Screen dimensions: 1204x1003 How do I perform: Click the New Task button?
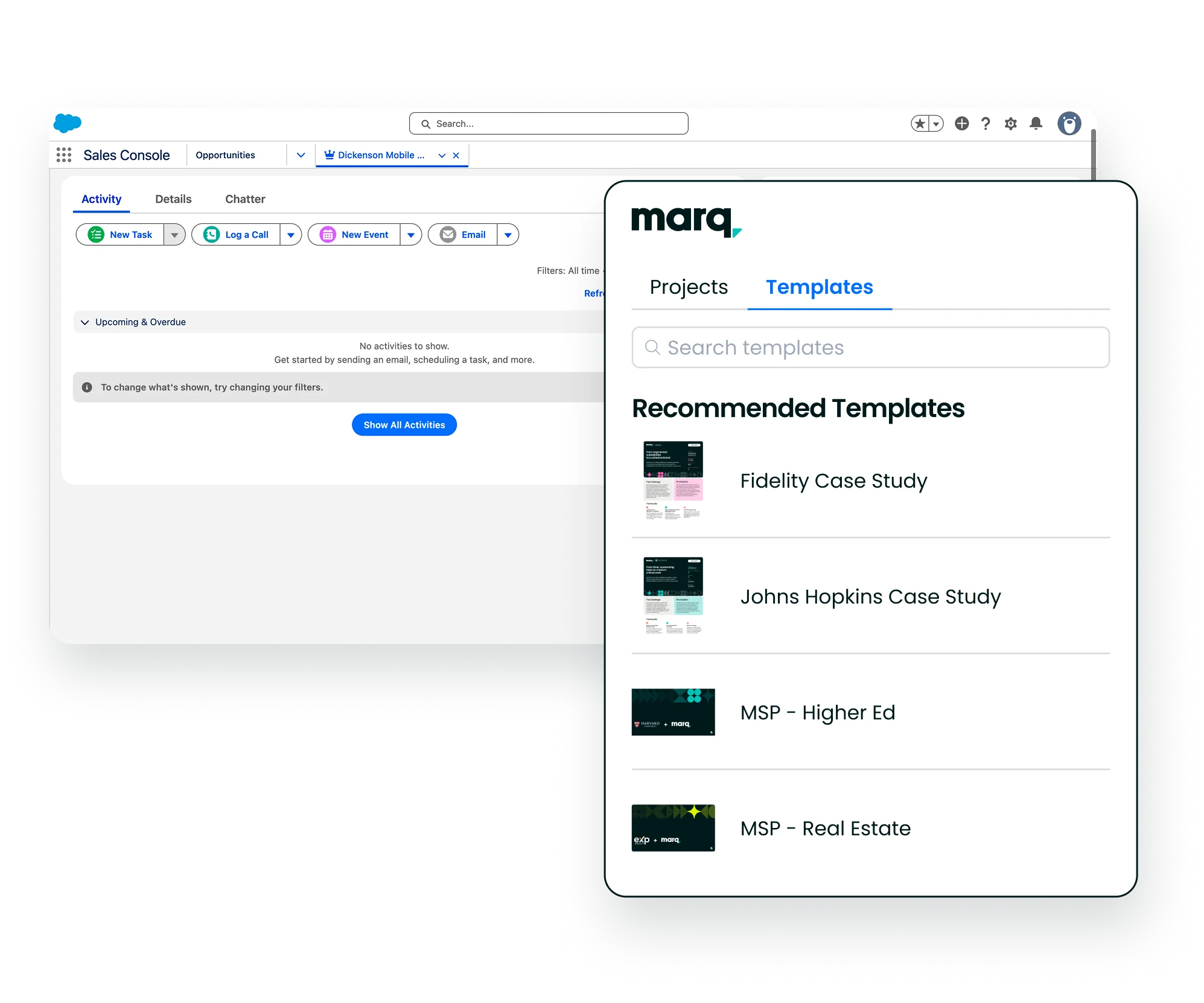click(120, 235)
